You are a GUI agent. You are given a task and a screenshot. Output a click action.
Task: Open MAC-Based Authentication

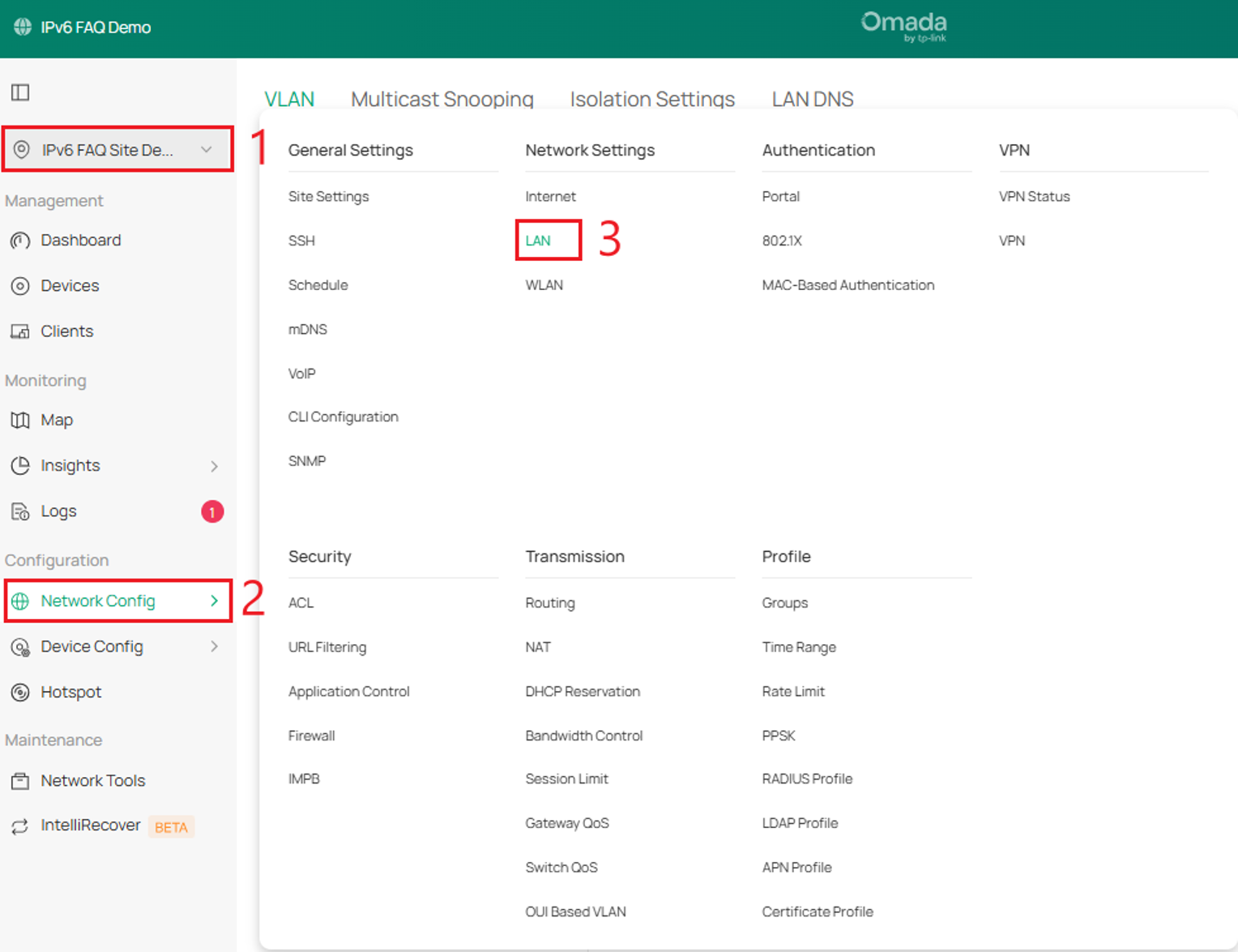pos(847,285)
